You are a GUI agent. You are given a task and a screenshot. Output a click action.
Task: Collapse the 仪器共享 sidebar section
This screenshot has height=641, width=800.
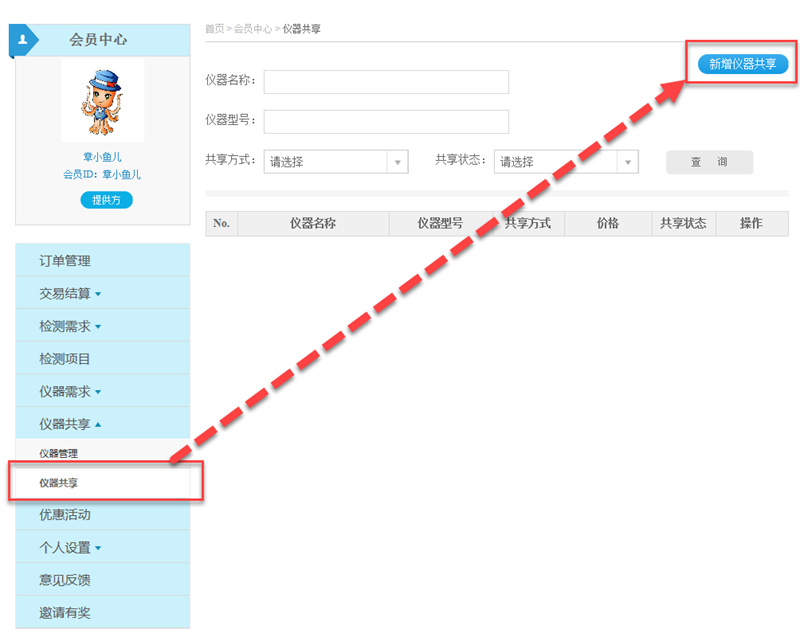[x=70, y=425]
